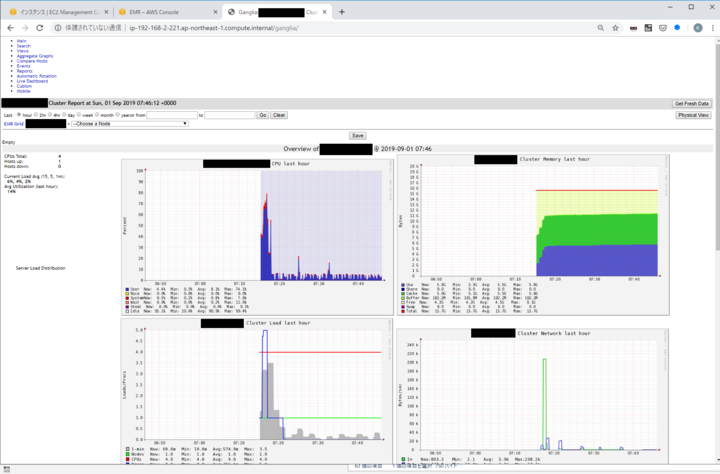720x474 pixels.
Task: Open the Cluster Memory last hour graph
Action: tap(533, 235)
